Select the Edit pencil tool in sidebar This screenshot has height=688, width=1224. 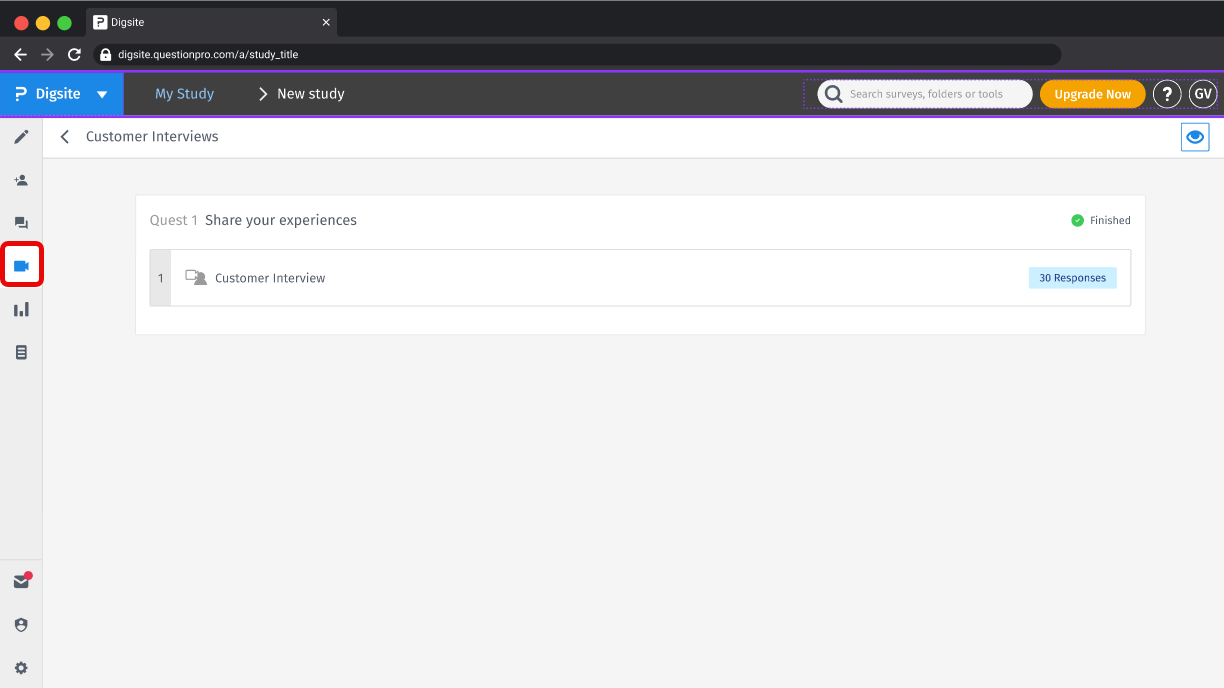[x=21, y=137]
